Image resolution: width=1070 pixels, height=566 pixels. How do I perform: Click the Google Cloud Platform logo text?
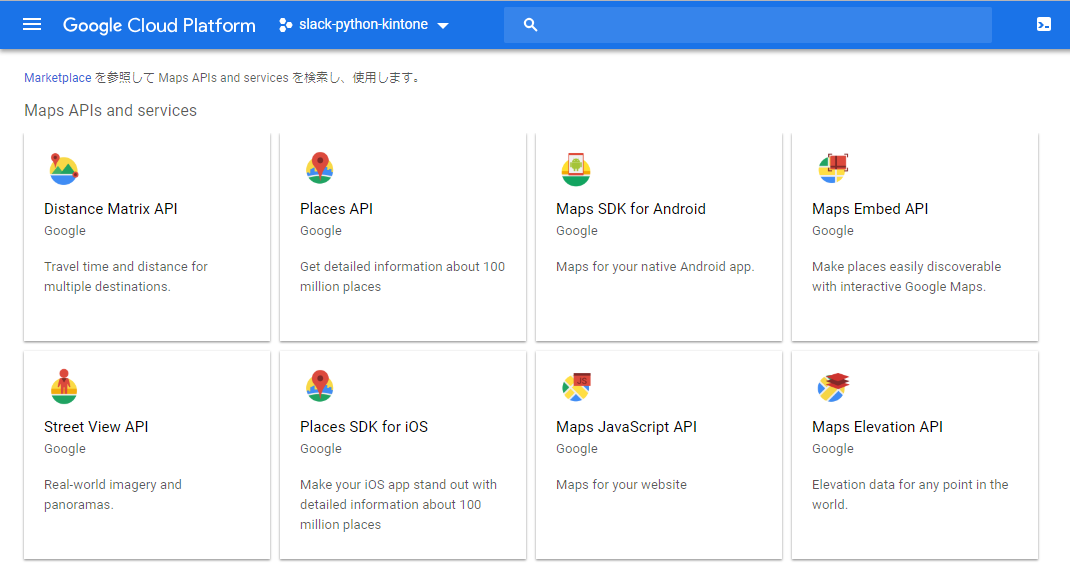point(159,25)
